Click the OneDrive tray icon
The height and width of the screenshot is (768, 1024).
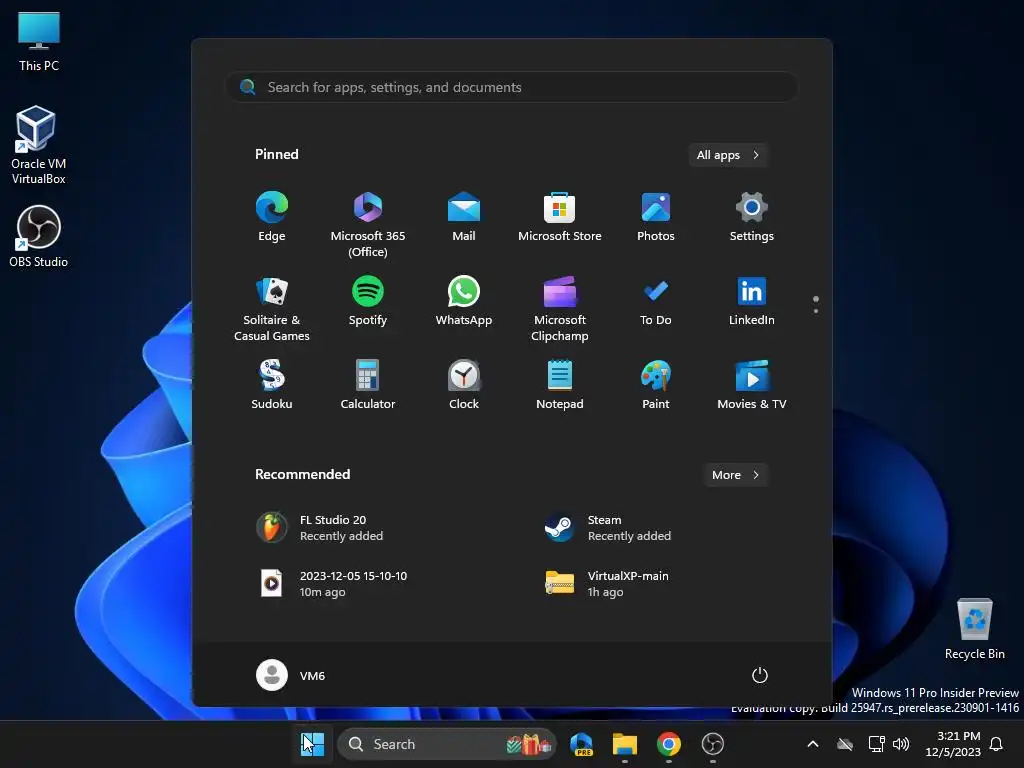tap(845, 744)
